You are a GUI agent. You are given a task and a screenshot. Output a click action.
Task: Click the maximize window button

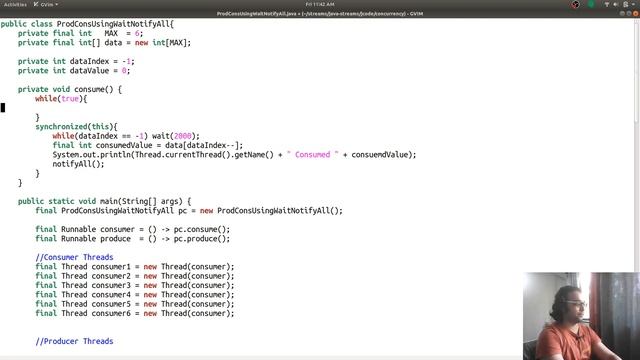pos(629,13)
